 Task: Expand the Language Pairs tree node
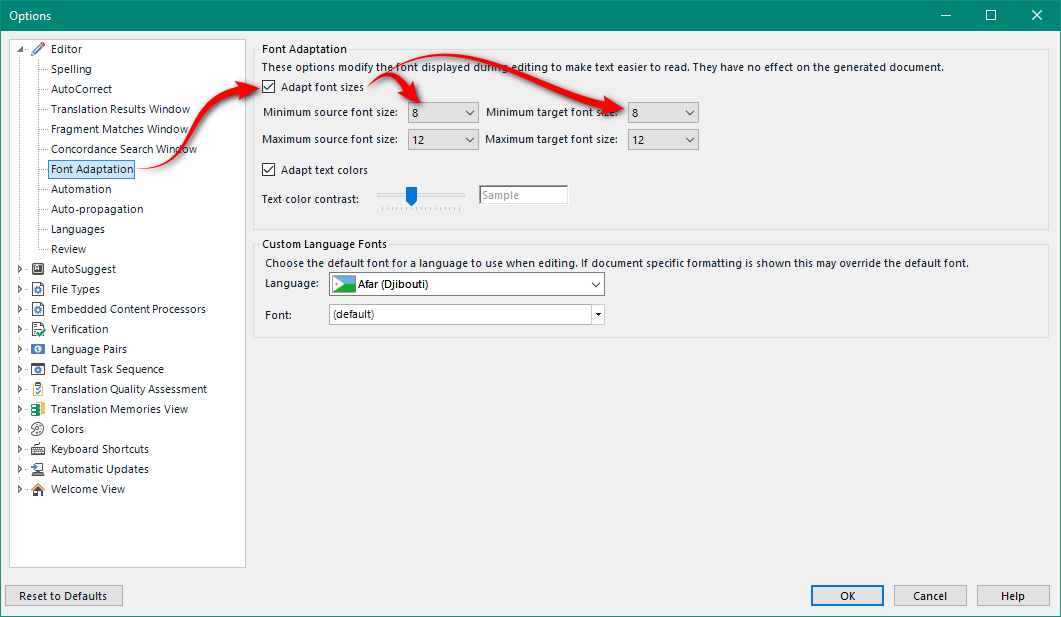pyautogui.click(x=20, y=349)
